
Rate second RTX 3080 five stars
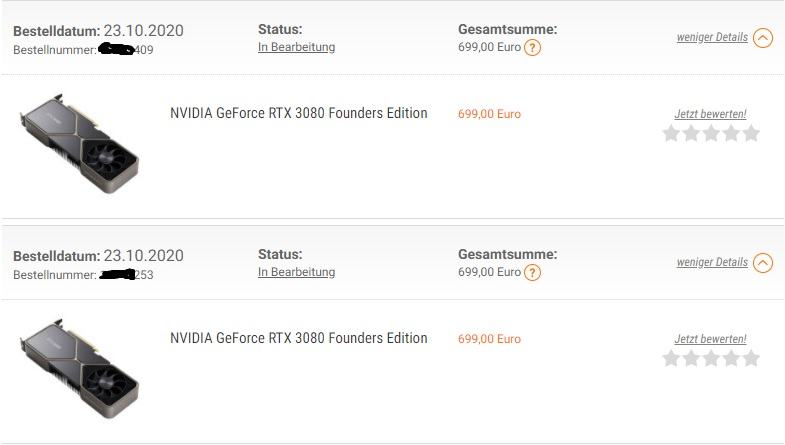click(751, 358)
